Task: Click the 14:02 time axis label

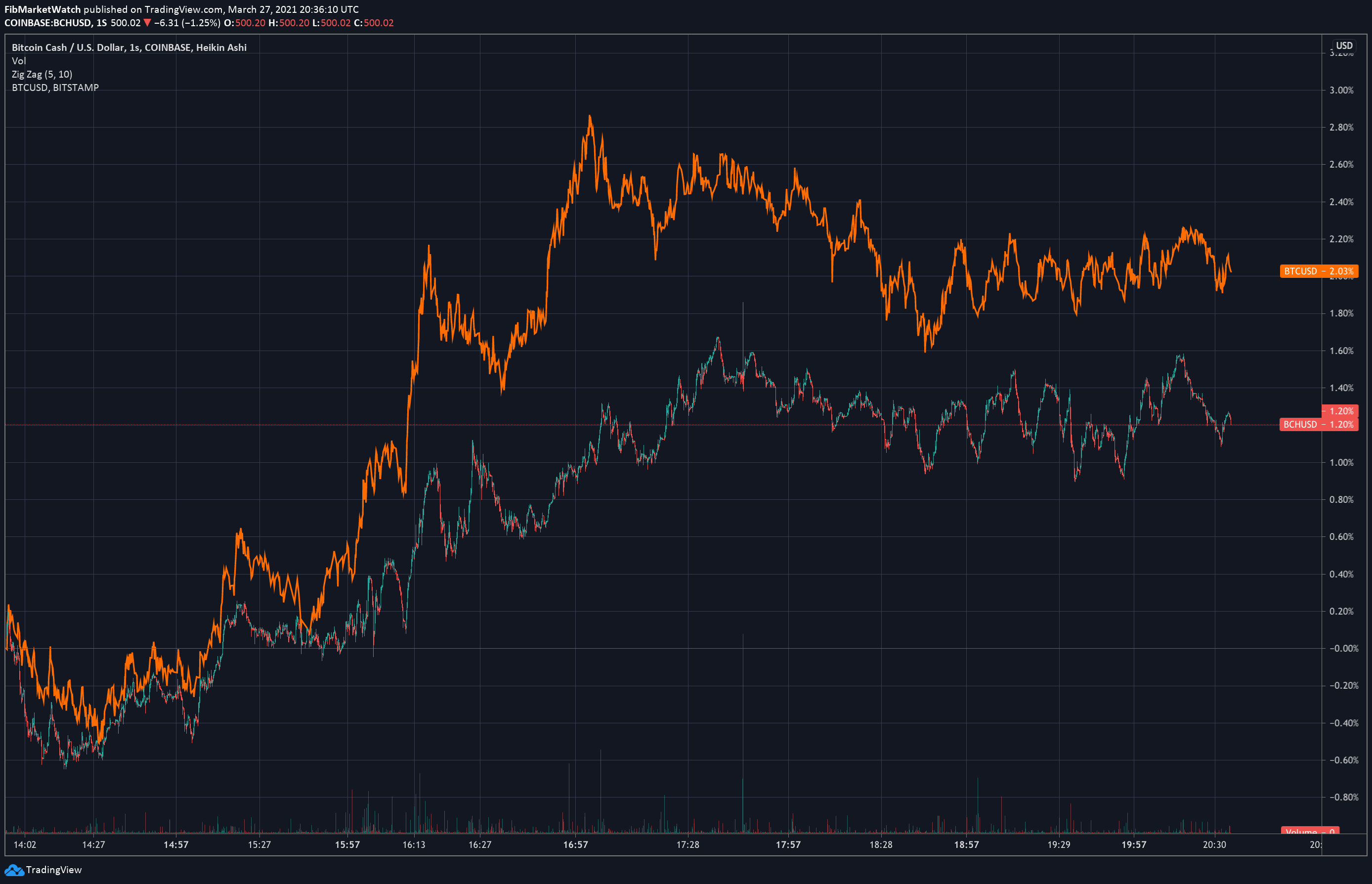Action: 25,844
